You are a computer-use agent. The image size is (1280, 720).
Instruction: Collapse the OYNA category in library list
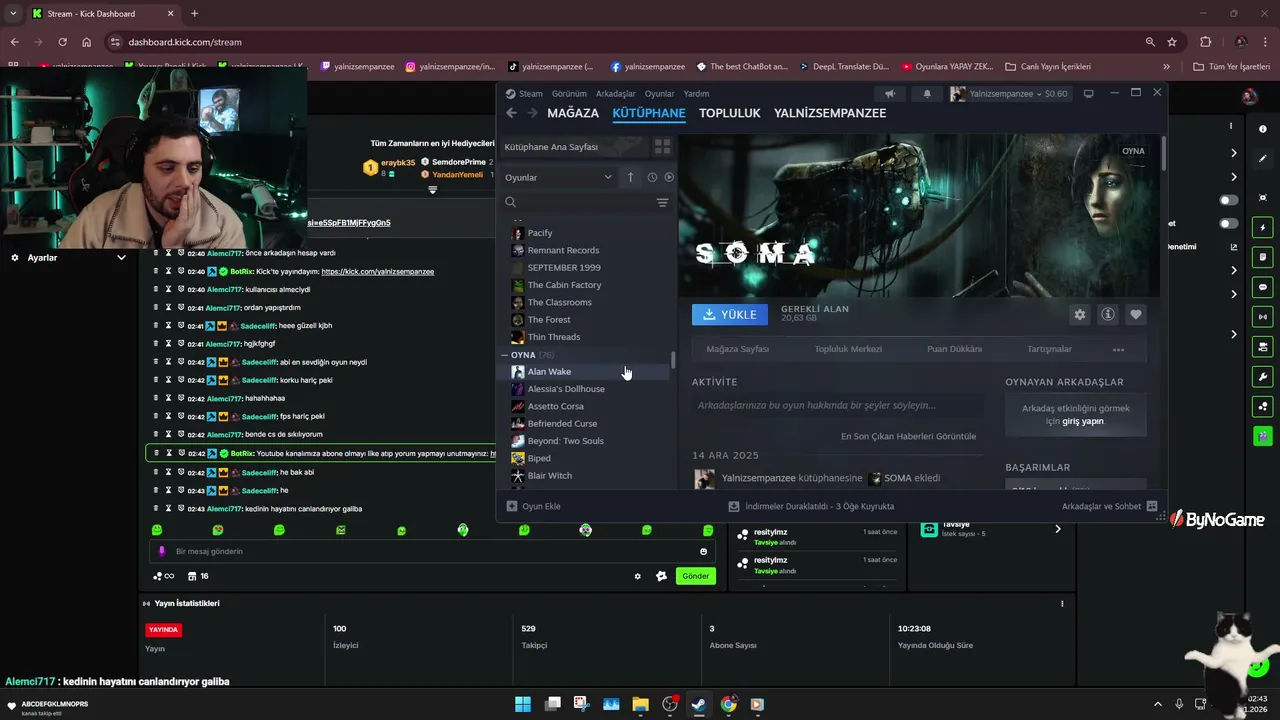click(x=505, y=355)
